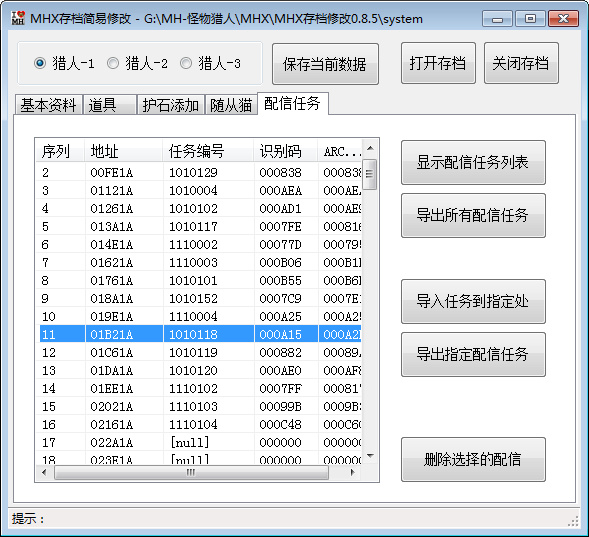Screen dimensions: 589x537
Task: Select the 猎人-1 radio button
Action: (64, 63)
